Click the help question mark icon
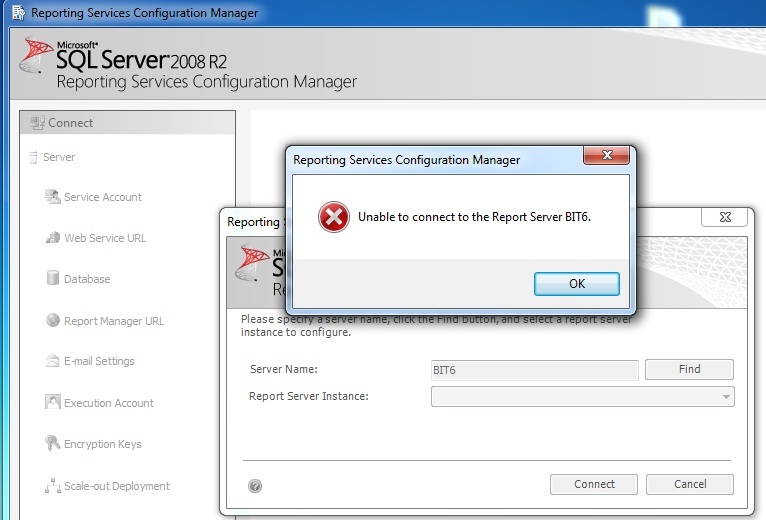 tap(255, 486)
